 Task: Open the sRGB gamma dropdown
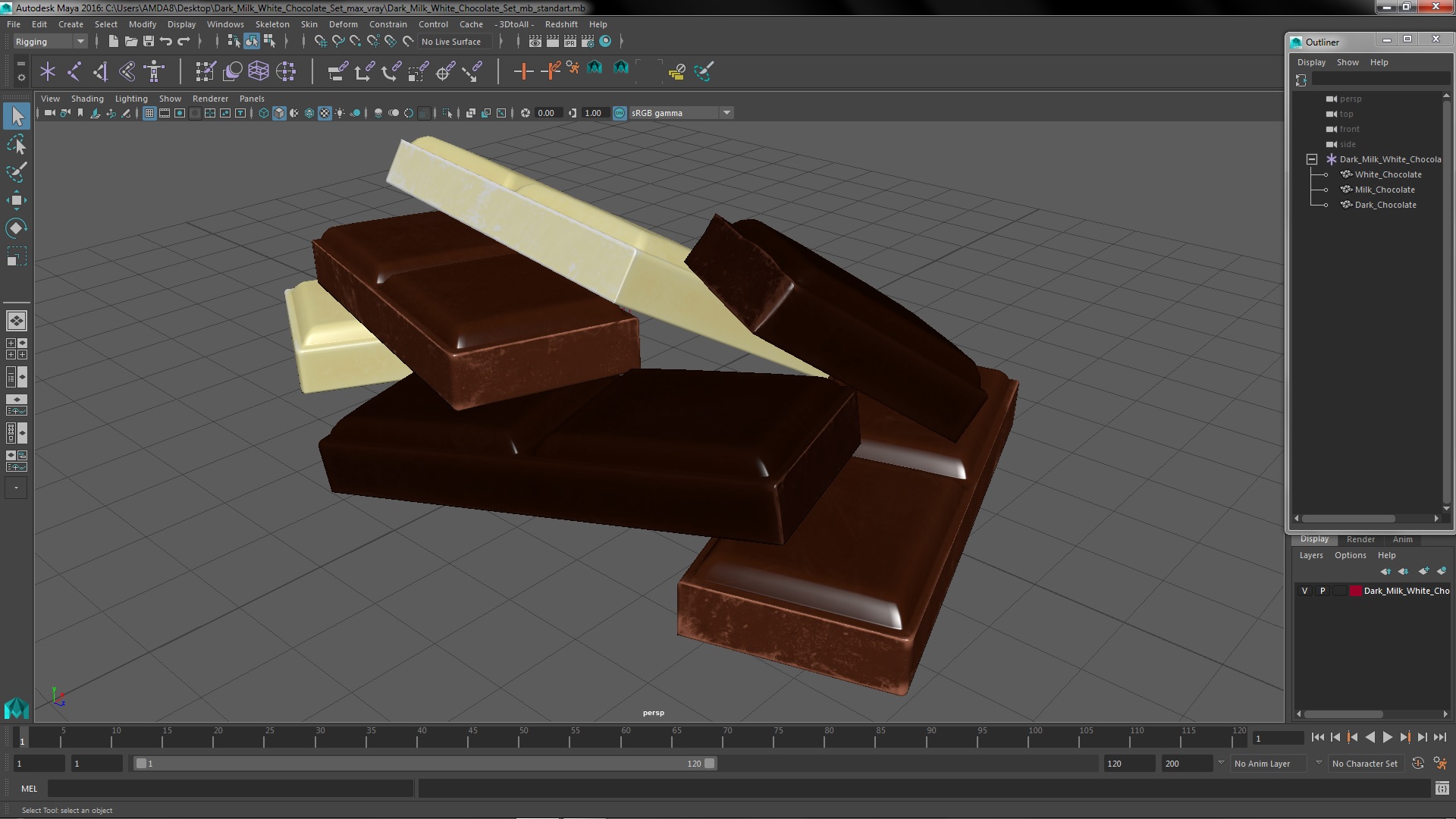726,113
